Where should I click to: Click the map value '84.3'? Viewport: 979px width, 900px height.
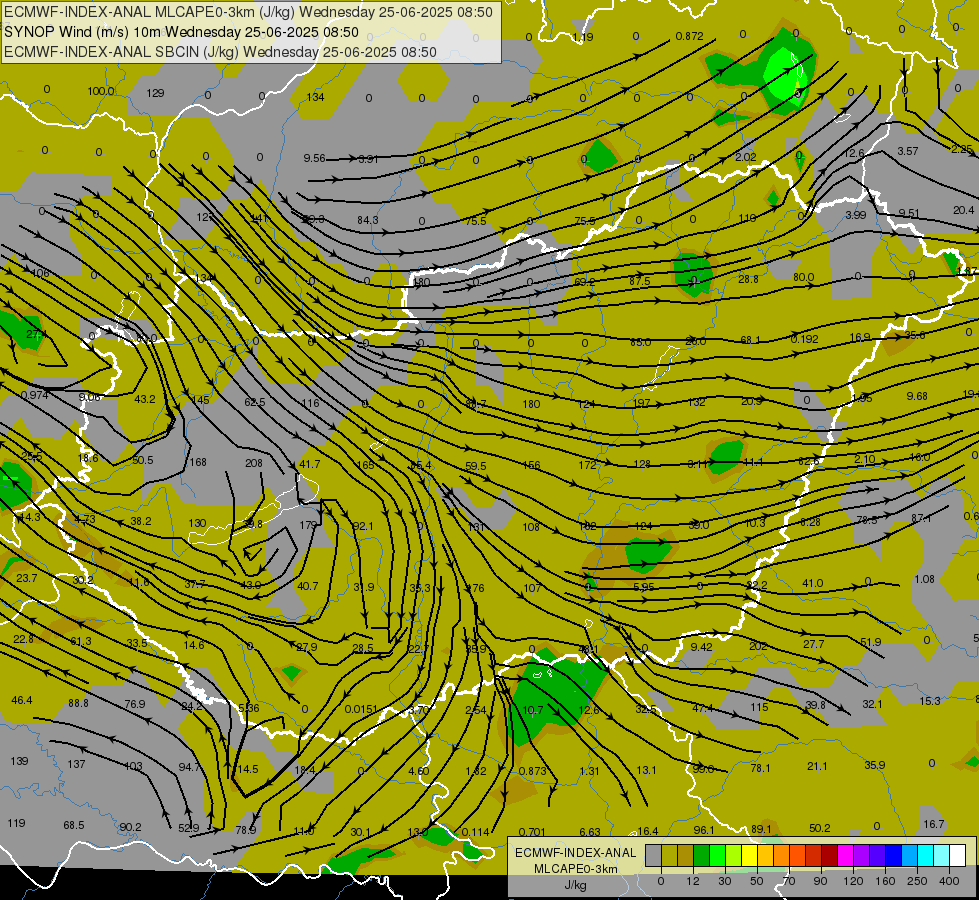368,220
